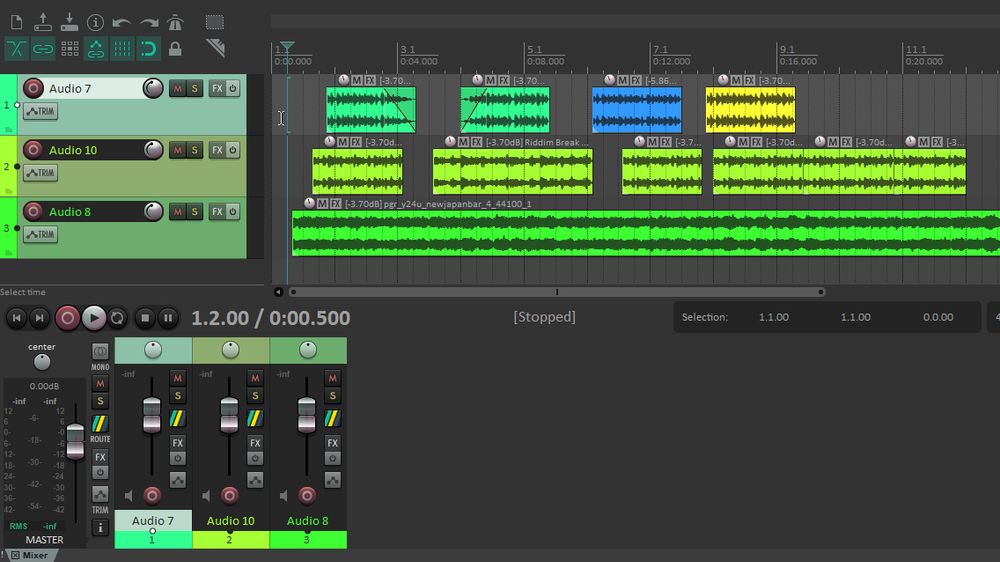Arm Audio 8 mixer strip record button
The image size is (1000, 562).
coord(307,495)
